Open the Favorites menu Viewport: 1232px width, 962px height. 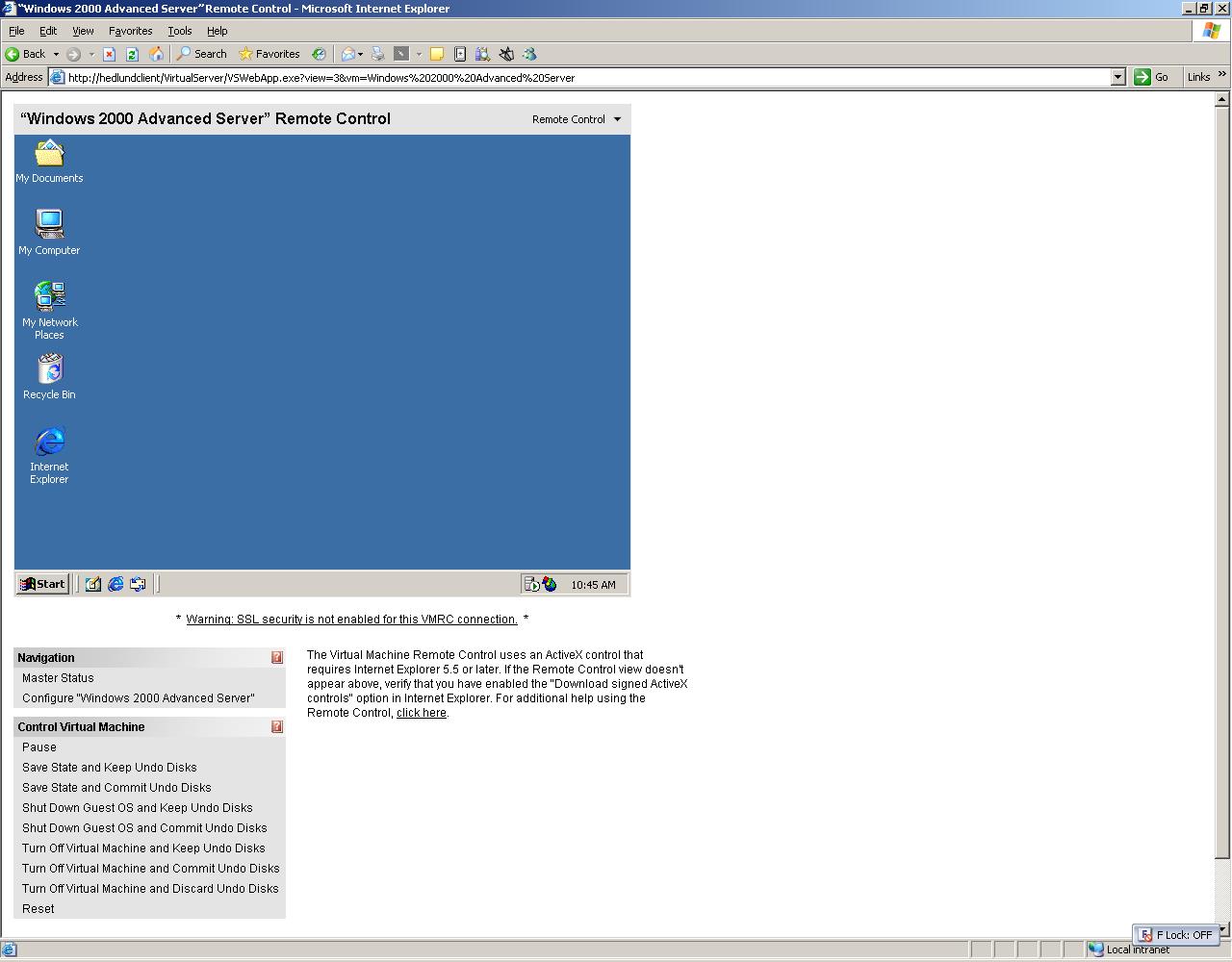130,31
